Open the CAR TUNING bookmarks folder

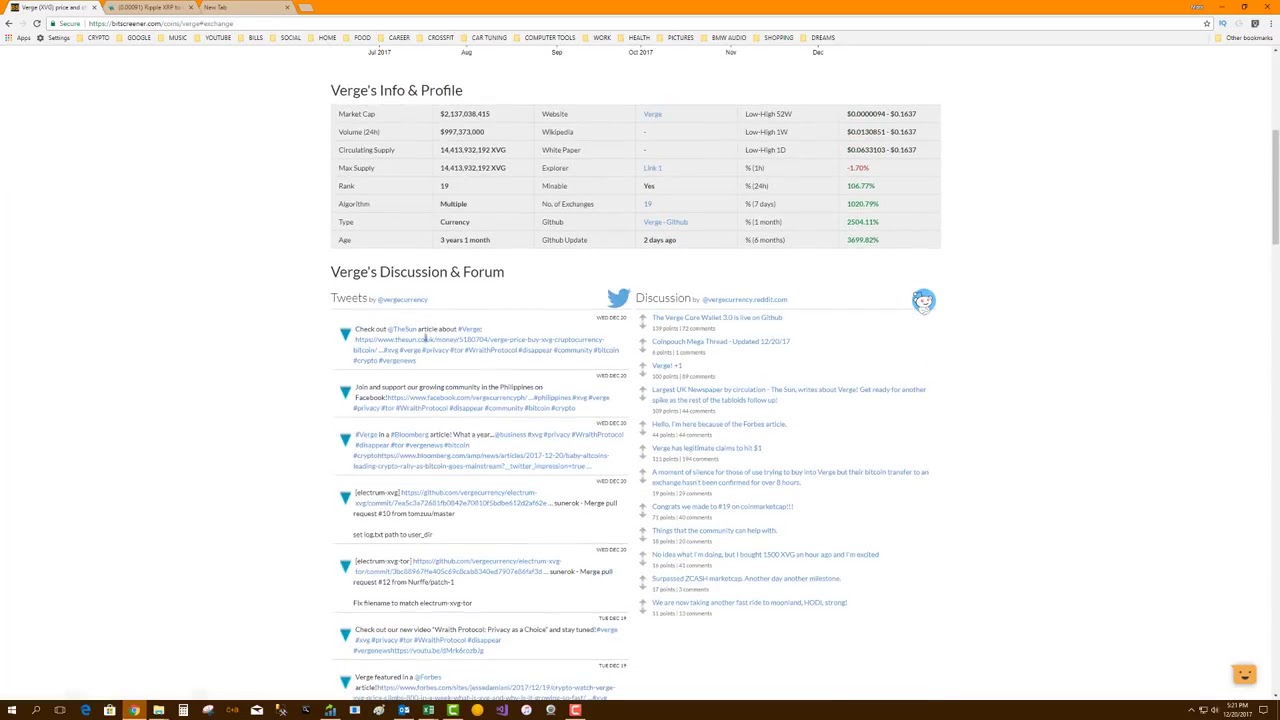483,38
